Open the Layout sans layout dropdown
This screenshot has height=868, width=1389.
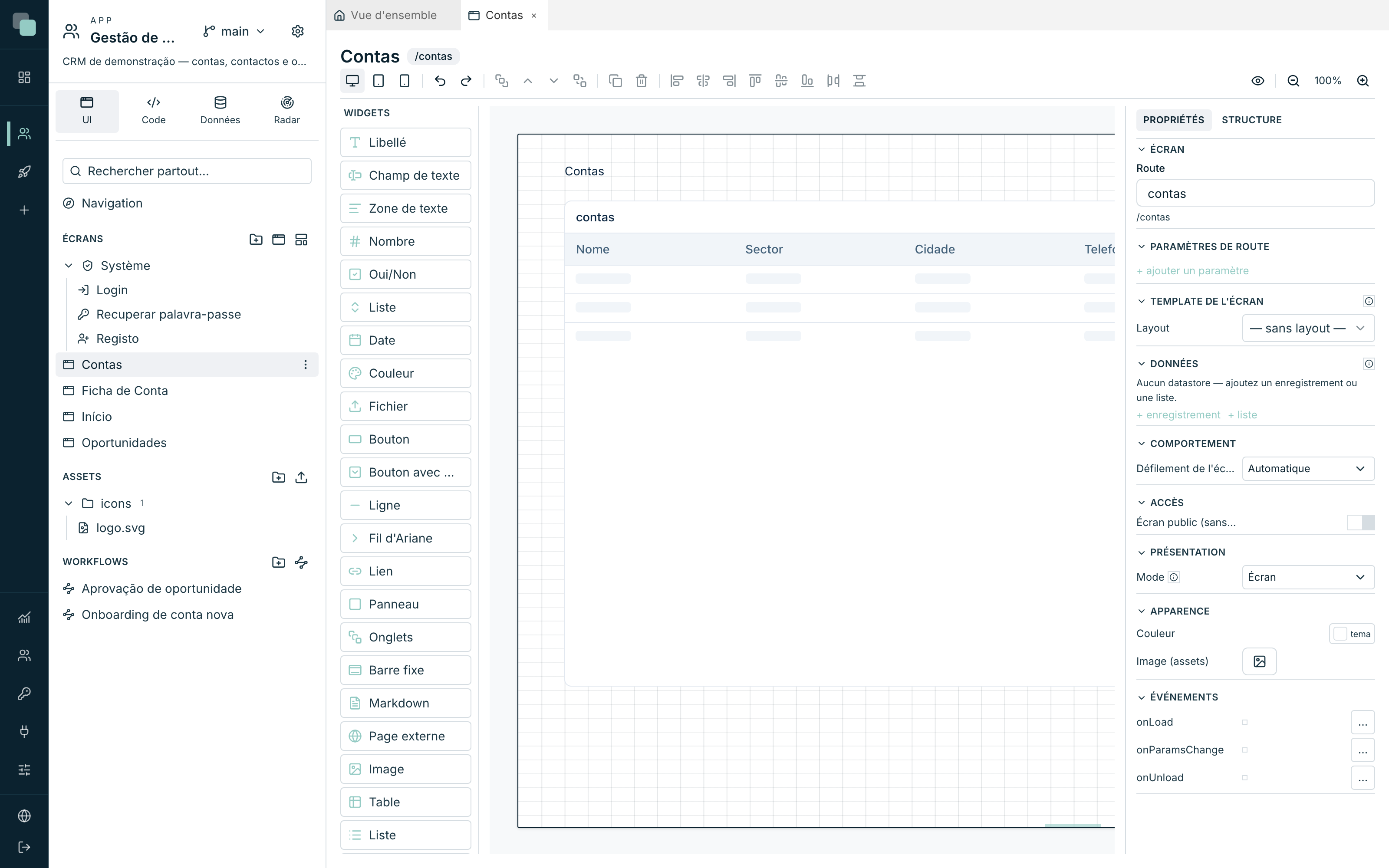[x=1308, y=329]
